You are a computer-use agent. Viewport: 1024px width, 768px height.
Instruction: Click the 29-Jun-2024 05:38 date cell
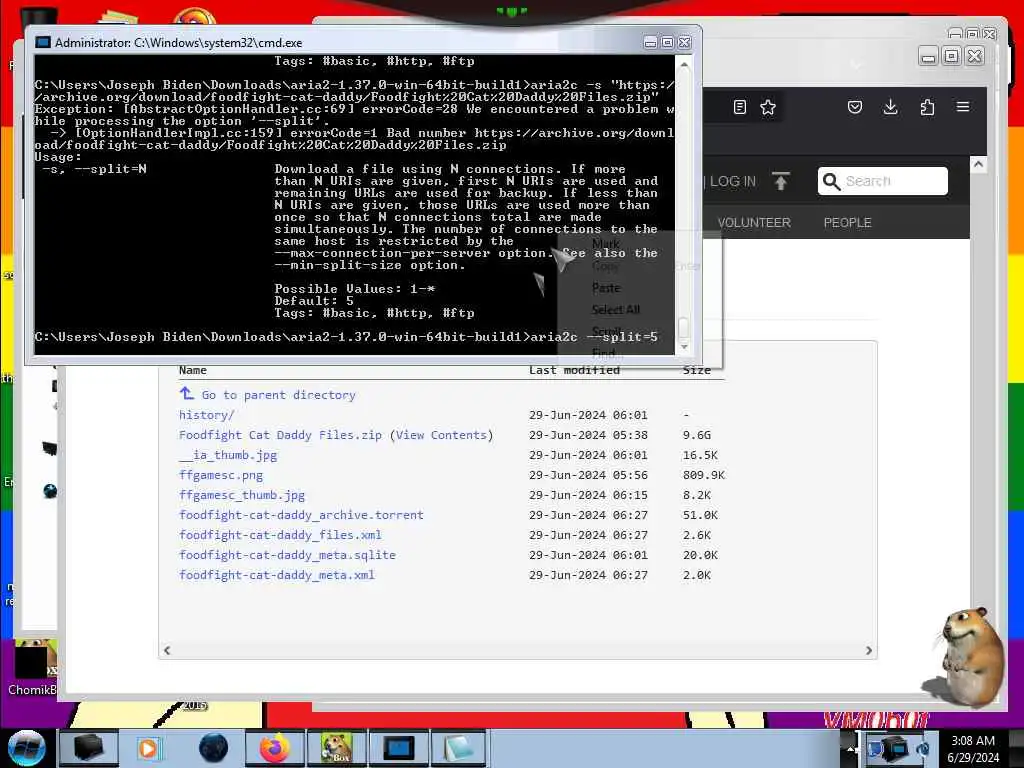(x=588, y=435)
